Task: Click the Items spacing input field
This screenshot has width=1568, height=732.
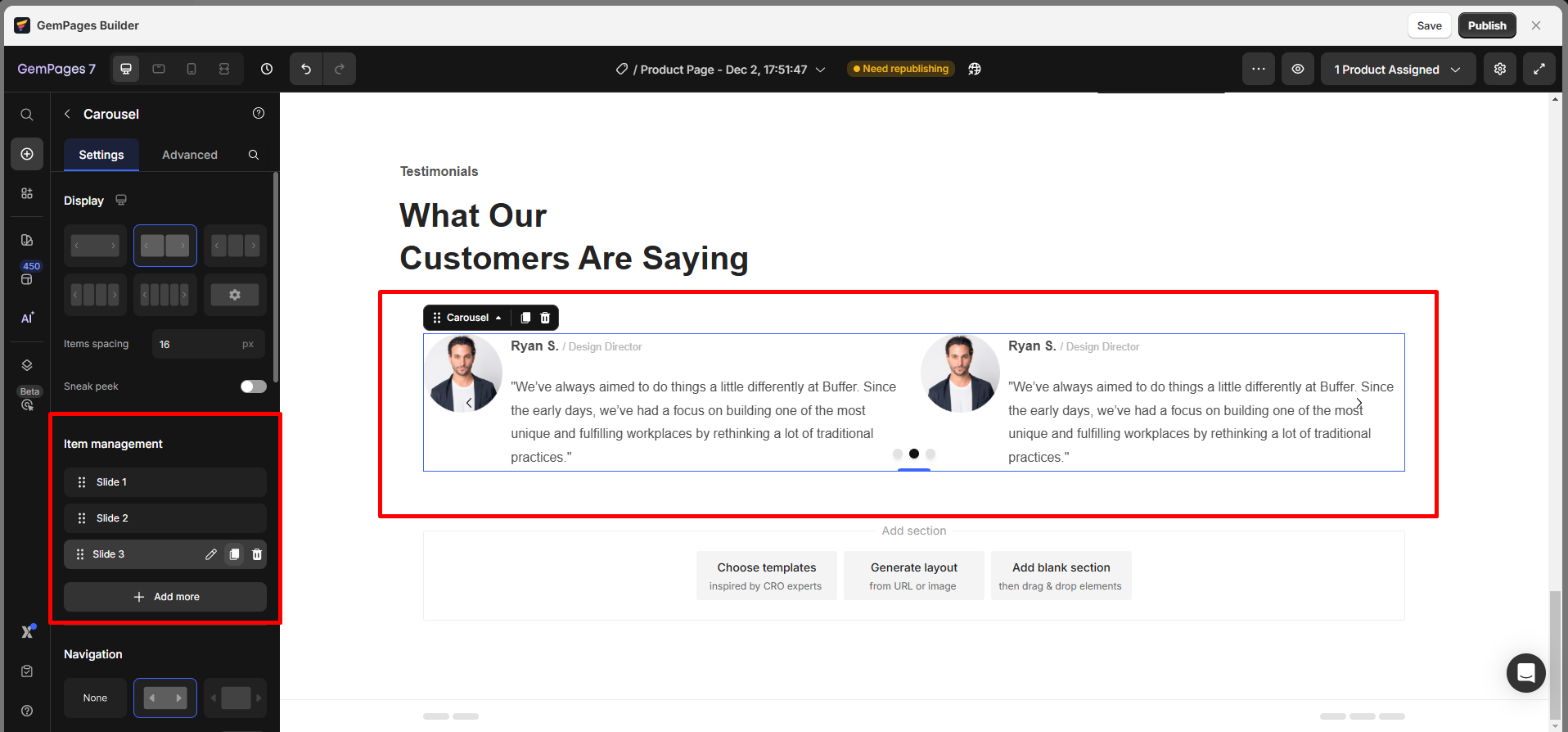Action: tap(196, 345)
